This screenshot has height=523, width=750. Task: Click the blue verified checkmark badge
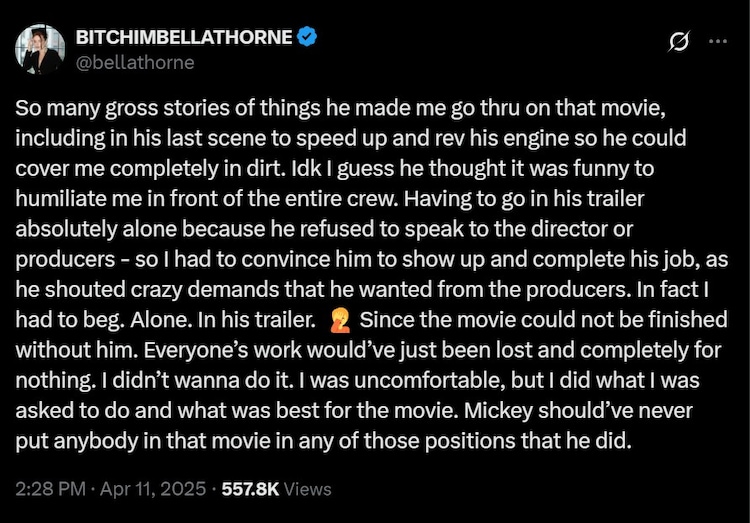tap(309, 37)
